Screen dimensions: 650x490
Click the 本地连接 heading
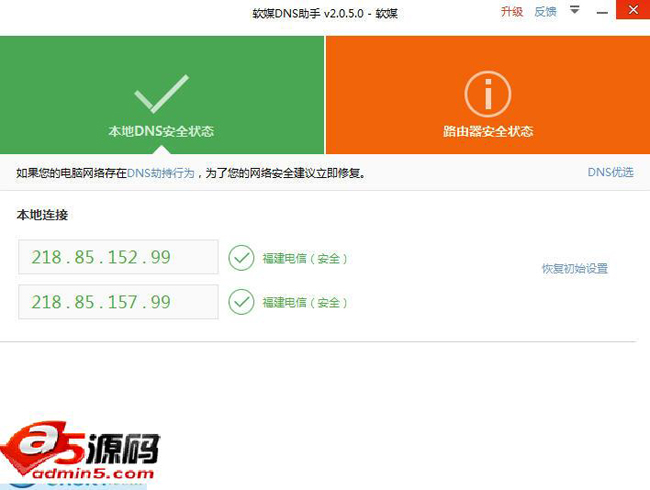click(x=42, y=215)
